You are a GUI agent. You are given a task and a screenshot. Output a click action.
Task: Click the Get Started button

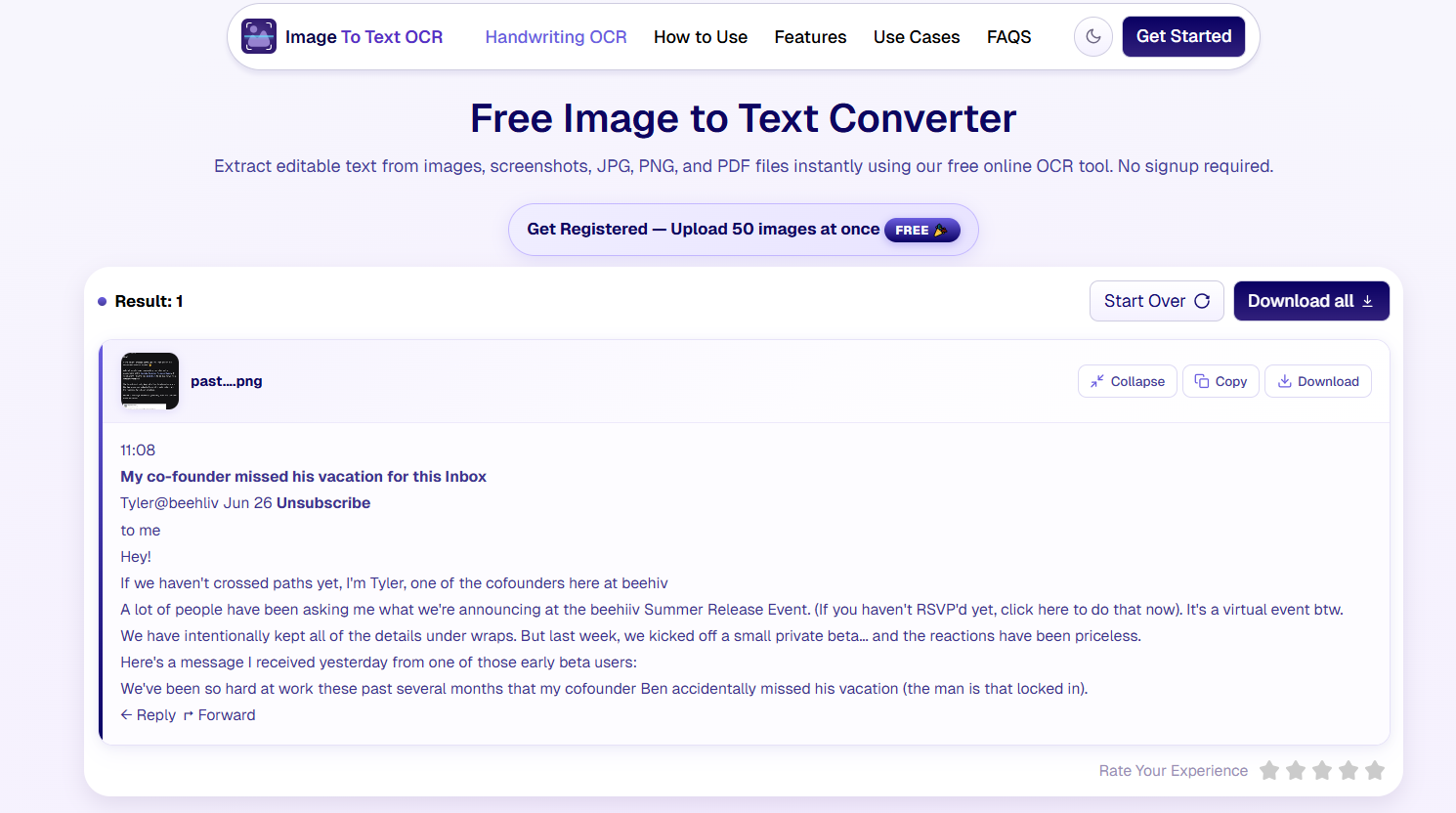tap(1183, 37)
